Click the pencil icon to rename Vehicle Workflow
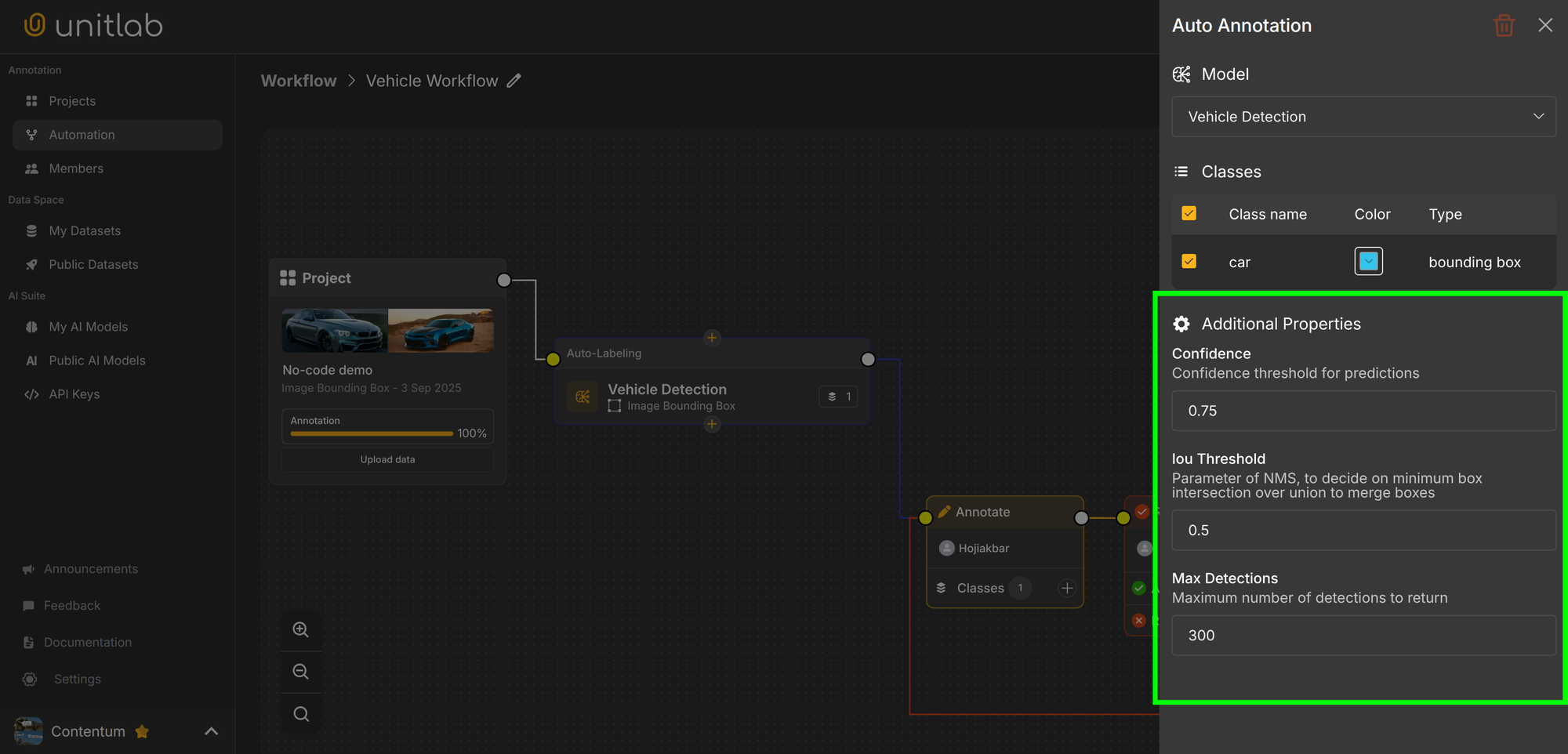Screen dimensions: 1568x754 coord(514,80)
